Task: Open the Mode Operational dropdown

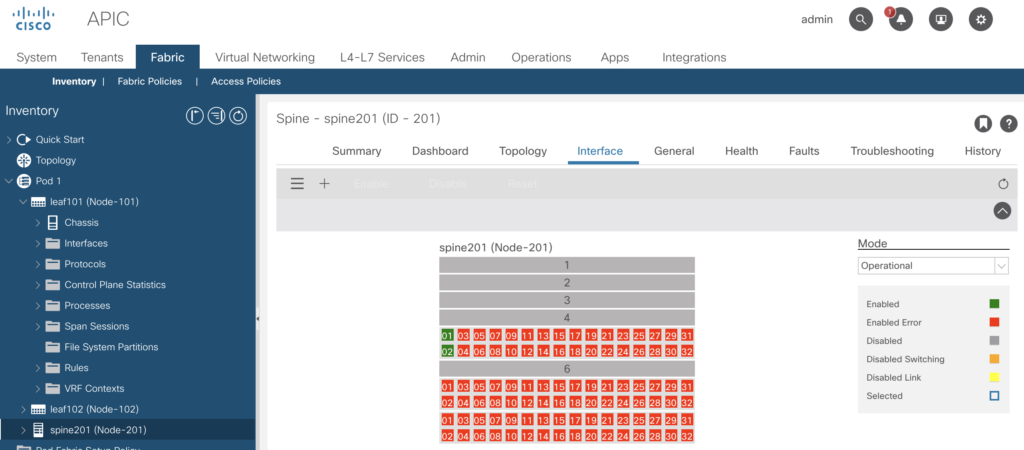Action: pos(933,266)
